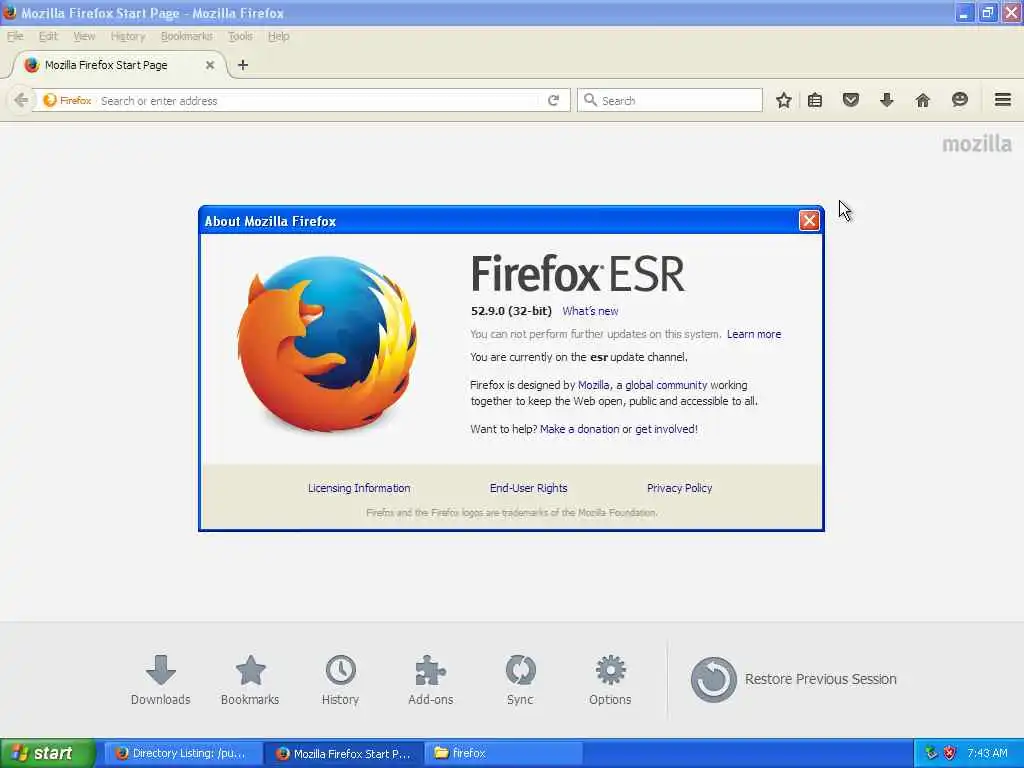The image size is (1024, 768).
Task: Click the 52.9.0 (32-bit) version text
Action: click(x=511, y=311)
